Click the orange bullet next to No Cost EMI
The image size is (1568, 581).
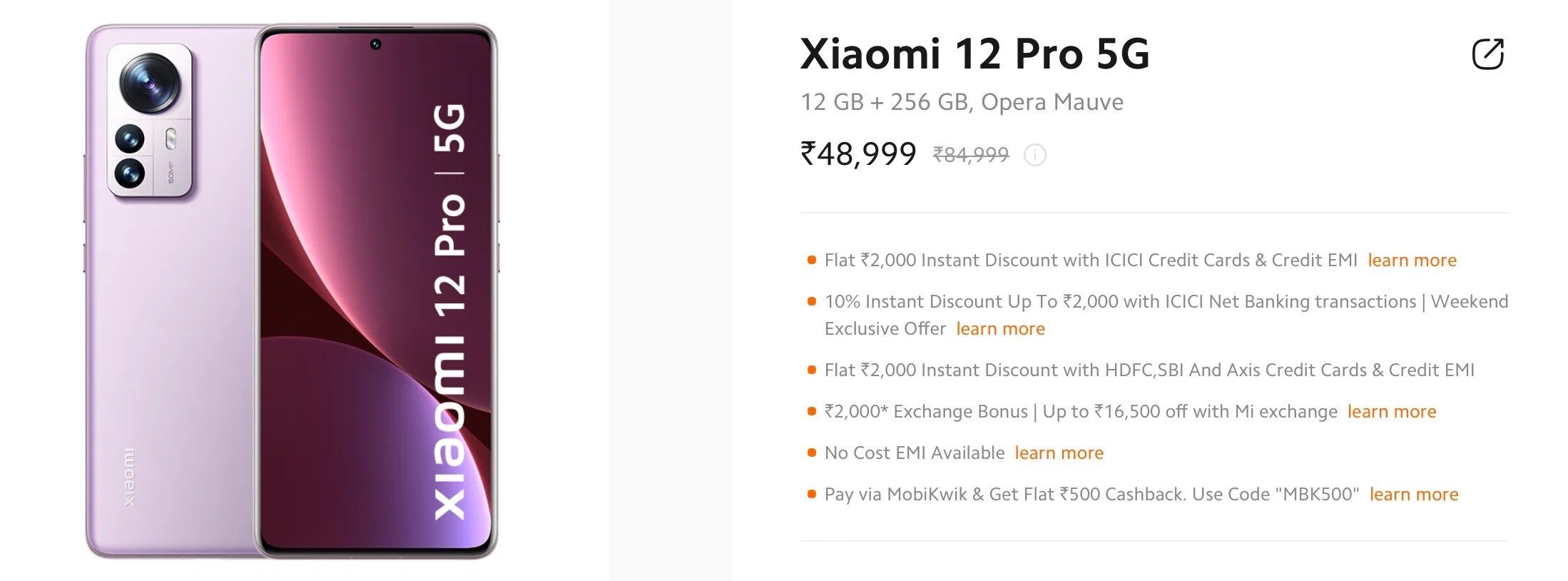[x=811, y=453]
